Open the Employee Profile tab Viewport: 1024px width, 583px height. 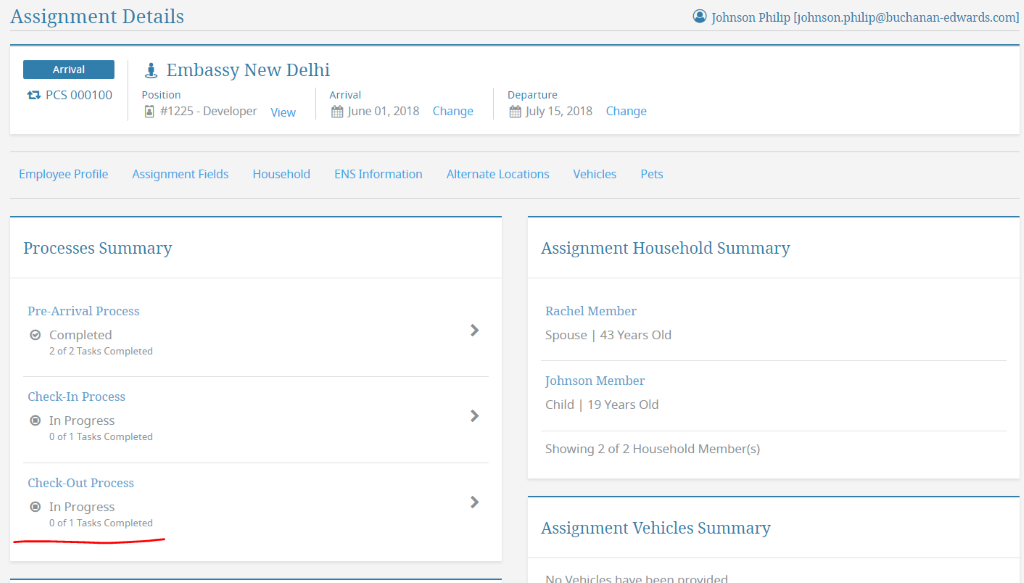tap(63, 174)
